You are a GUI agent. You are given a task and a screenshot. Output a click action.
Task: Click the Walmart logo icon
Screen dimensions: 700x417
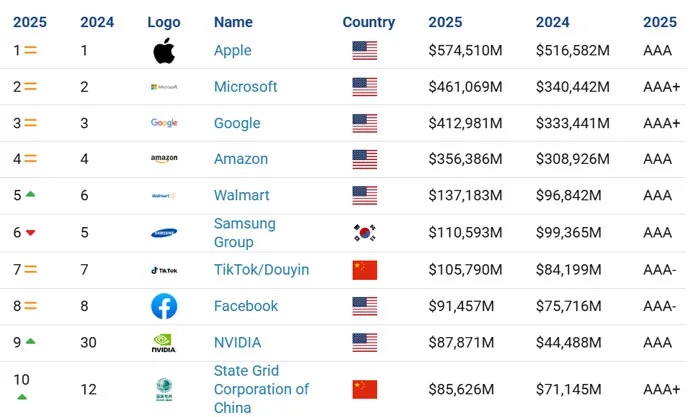click(x=164, y=196)
